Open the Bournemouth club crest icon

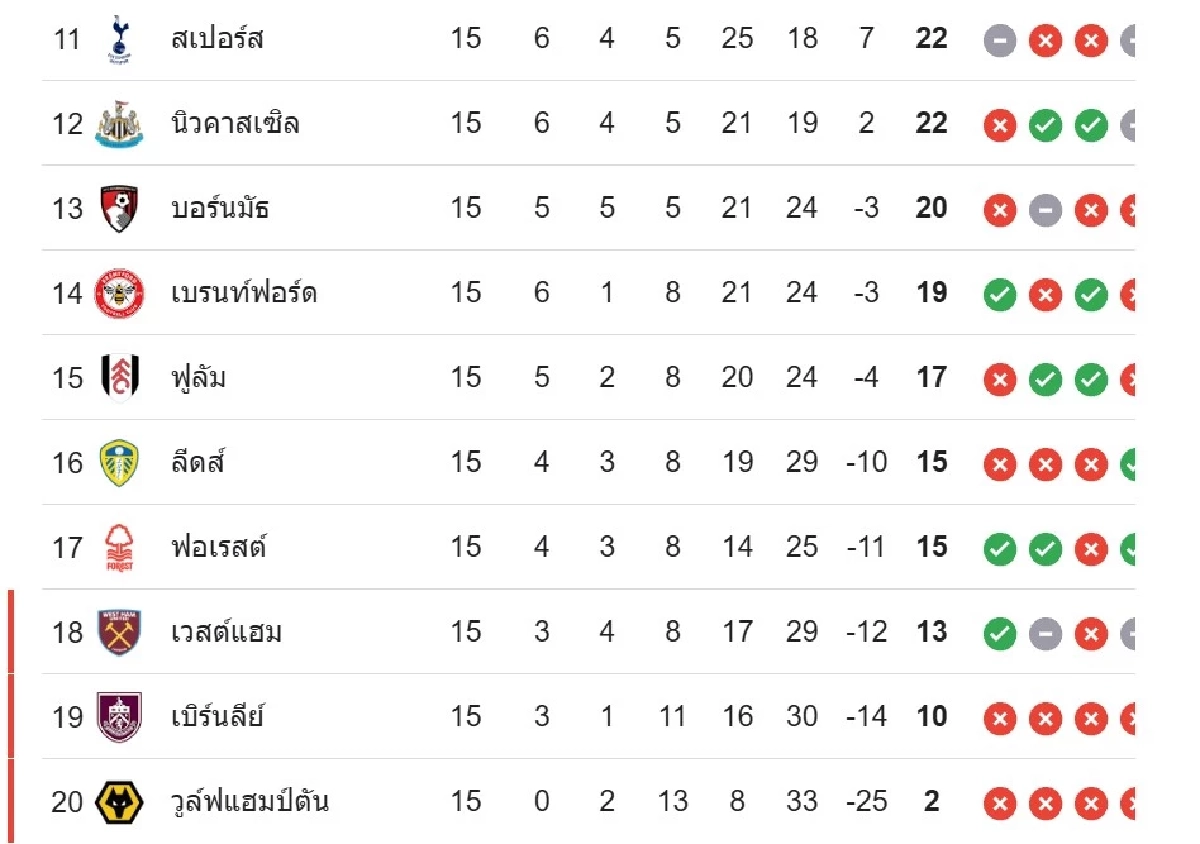[x=119, y=209]
